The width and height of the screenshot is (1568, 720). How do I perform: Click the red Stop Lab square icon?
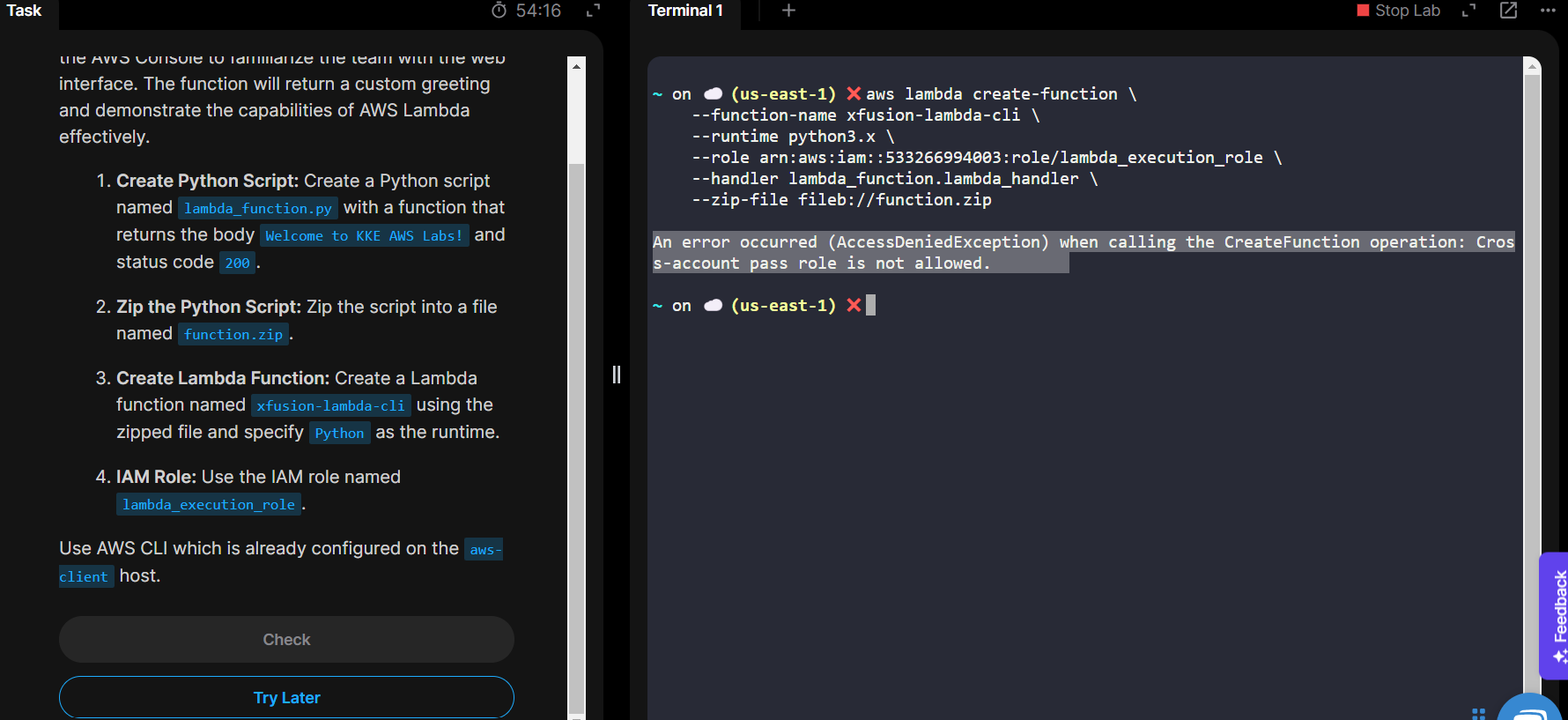(1363, 11)
